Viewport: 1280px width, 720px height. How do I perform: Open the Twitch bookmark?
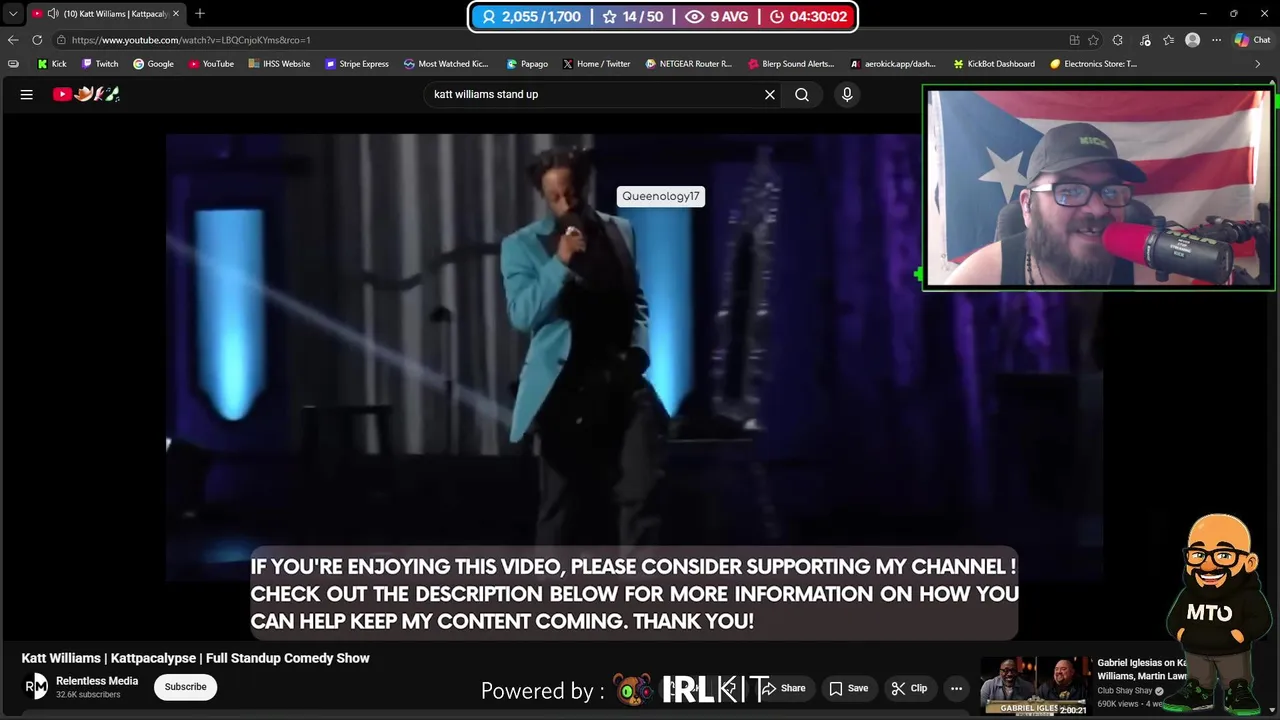tap(100, 64)
